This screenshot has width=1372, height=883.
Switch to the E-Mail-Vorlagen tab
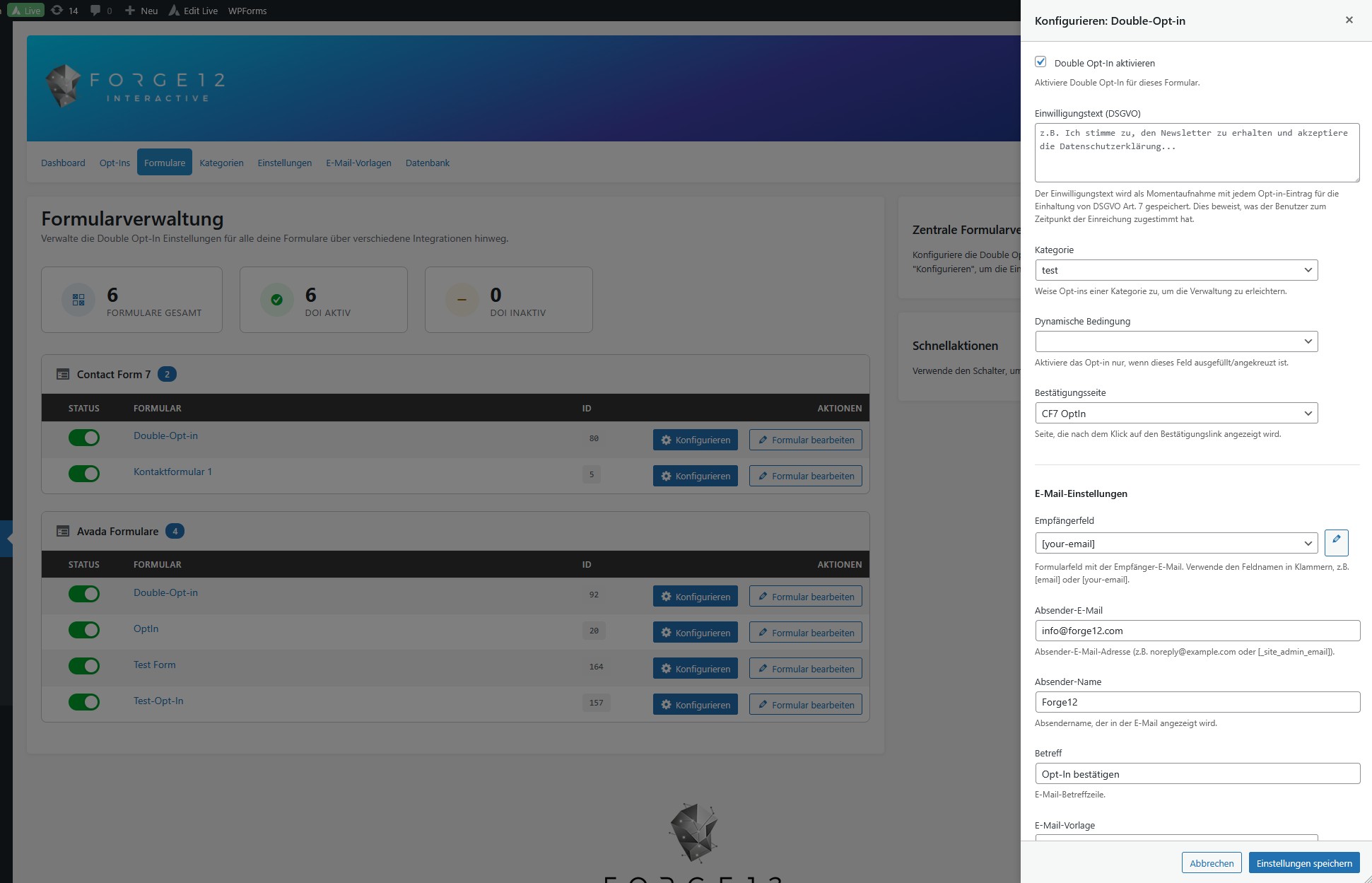pos(358,163)
